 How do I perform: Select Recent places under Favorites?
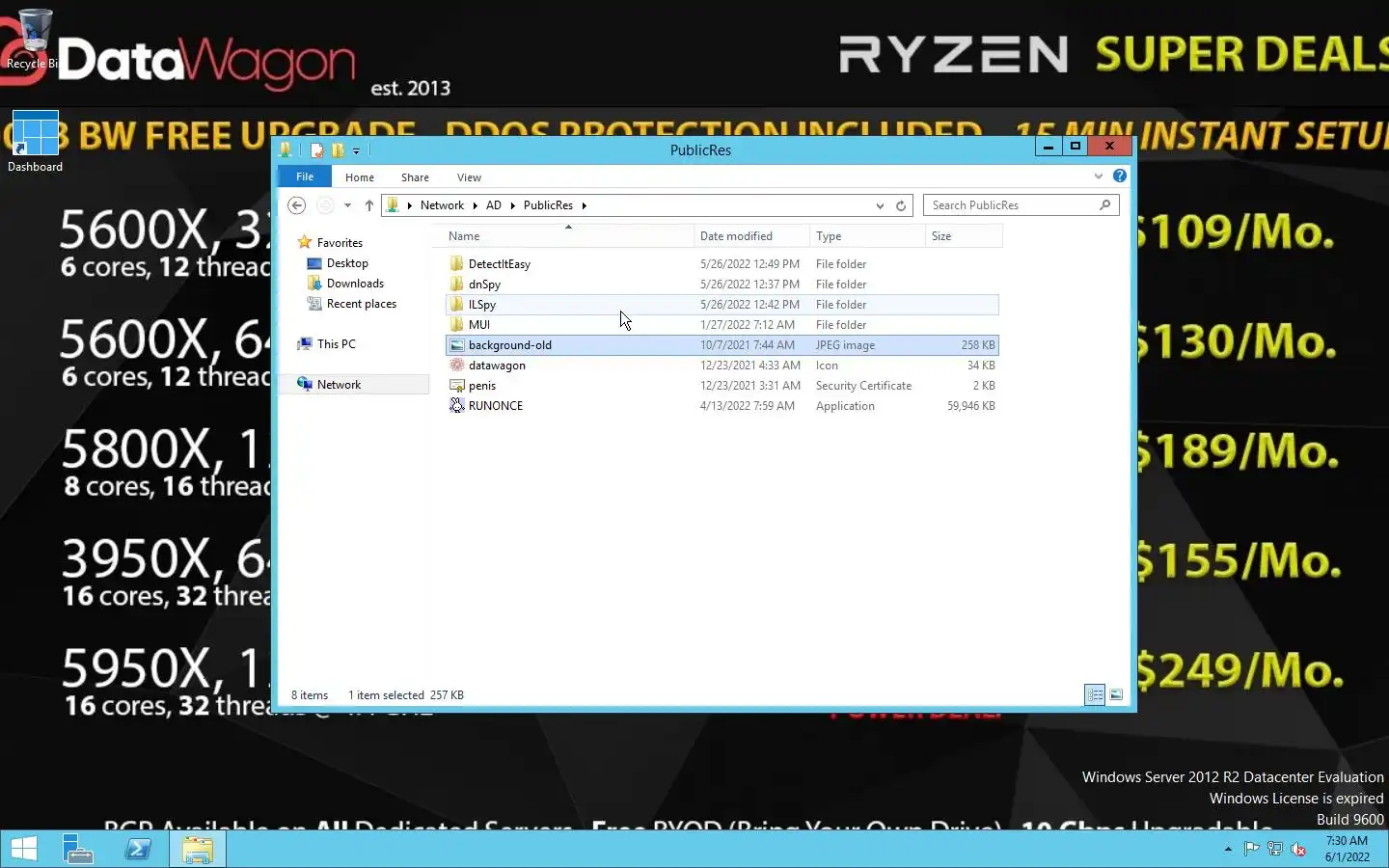[x=362, y=304]
